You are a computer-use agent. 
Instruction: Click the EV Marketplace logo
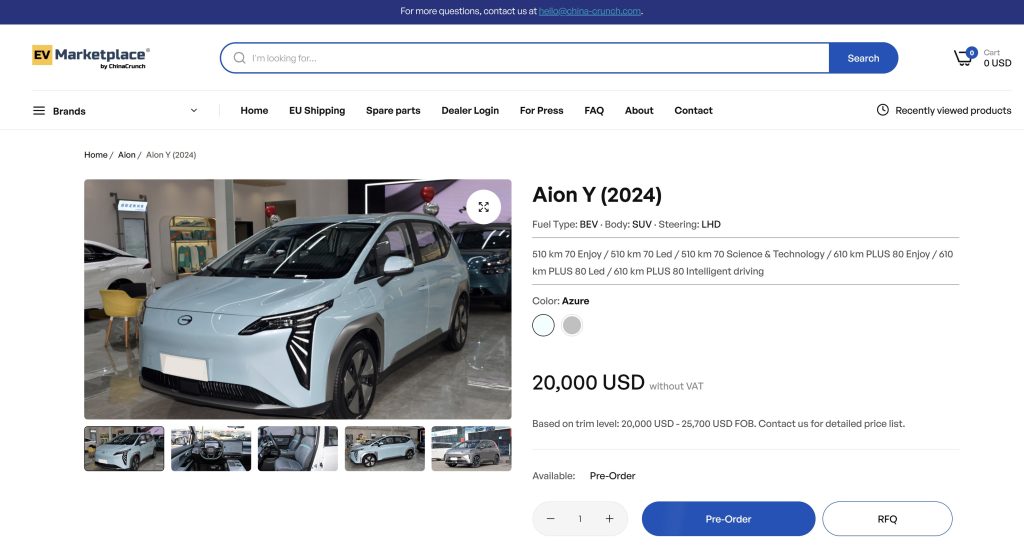click(91, 57)
